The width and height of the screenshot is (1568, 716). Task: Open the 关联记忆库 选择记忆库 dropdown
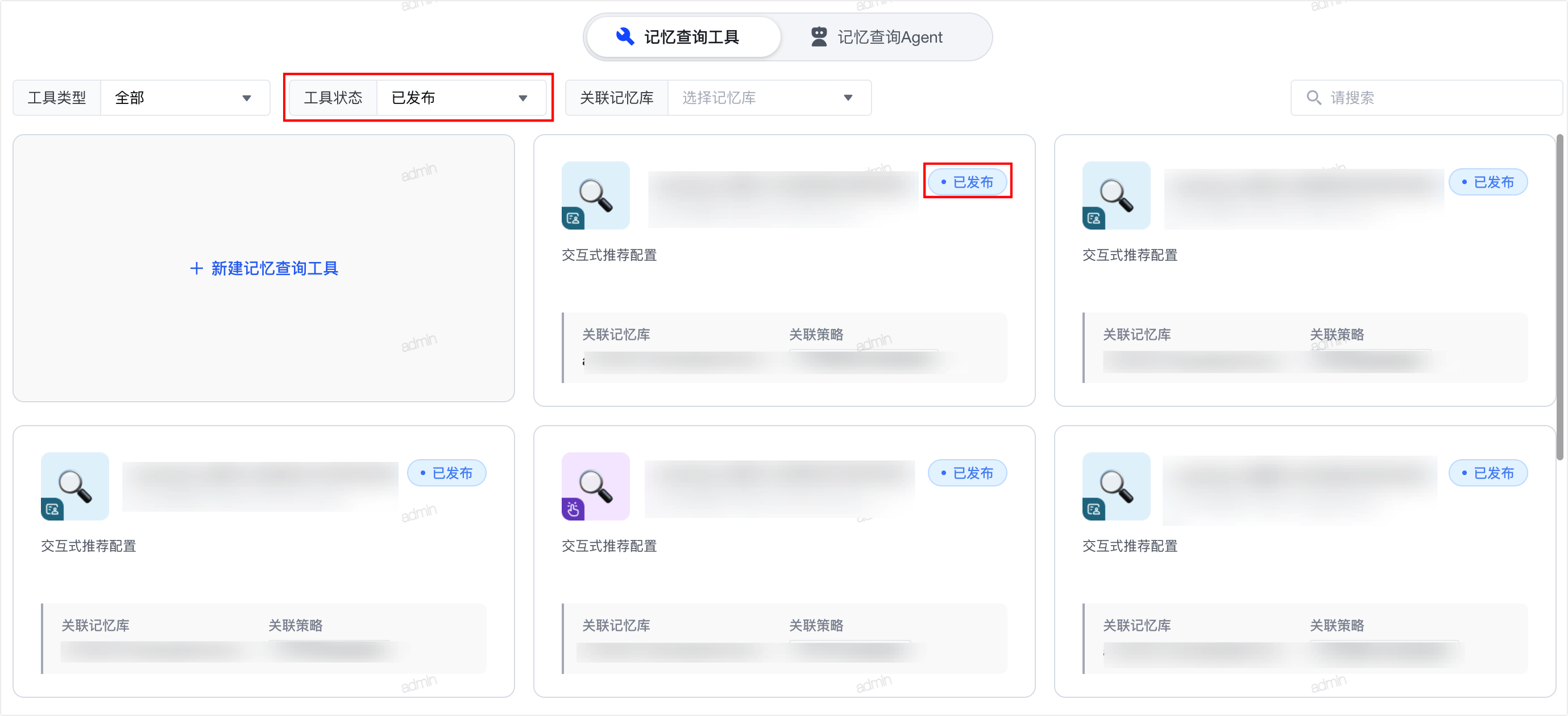[x=769, y=98]
